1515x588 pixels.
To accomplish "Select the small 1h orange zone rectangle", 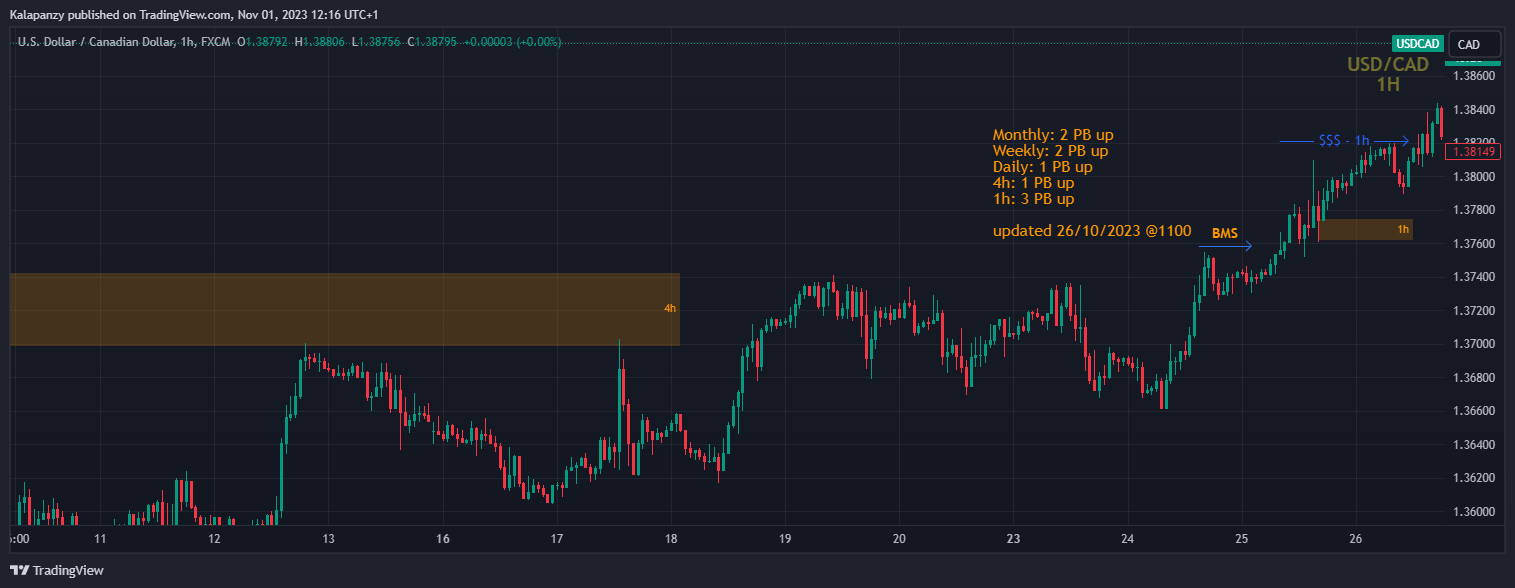I will [x=1366, y=229].
